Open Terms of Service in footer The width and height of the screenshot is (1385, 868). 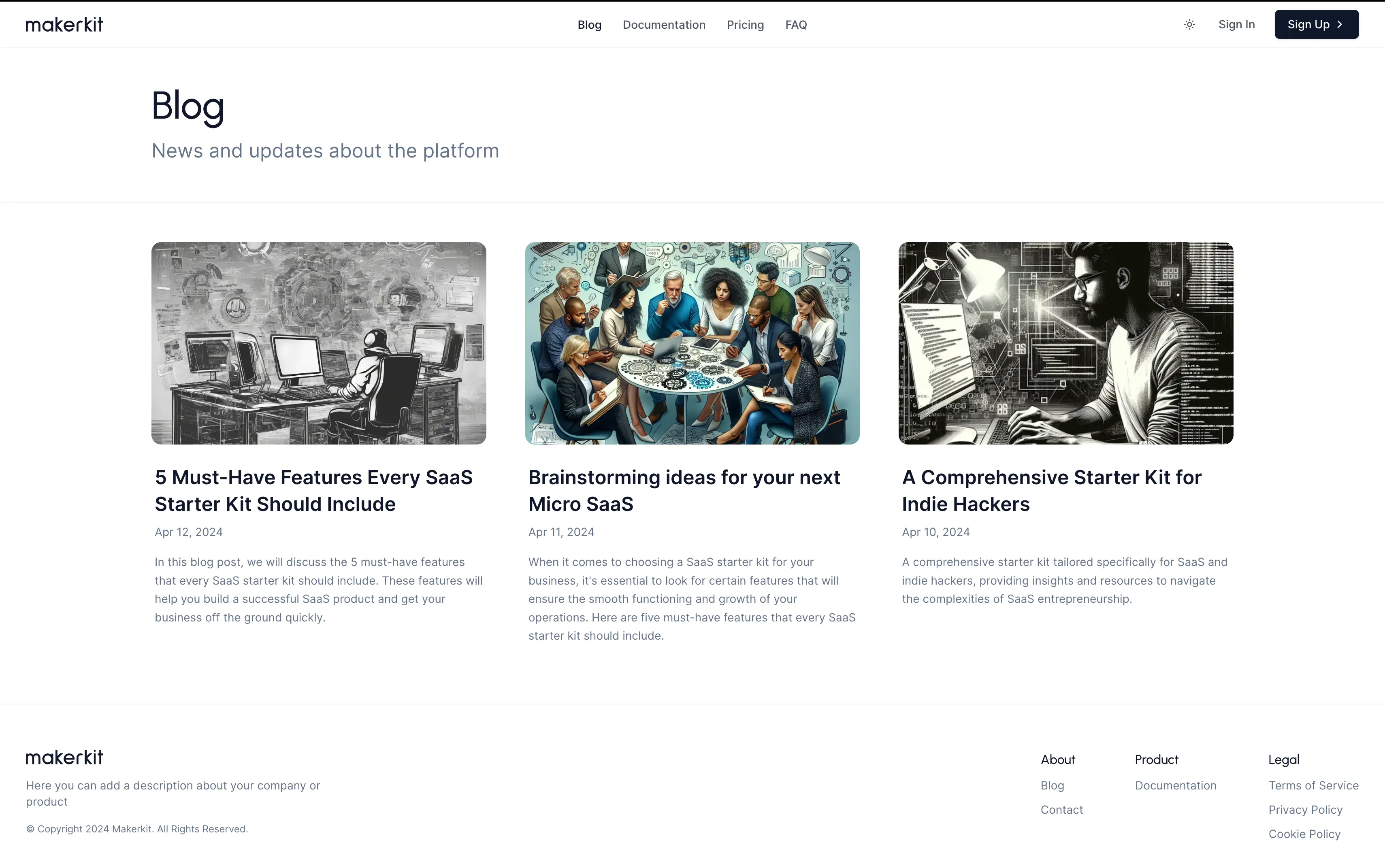[x=1313, y=785]
